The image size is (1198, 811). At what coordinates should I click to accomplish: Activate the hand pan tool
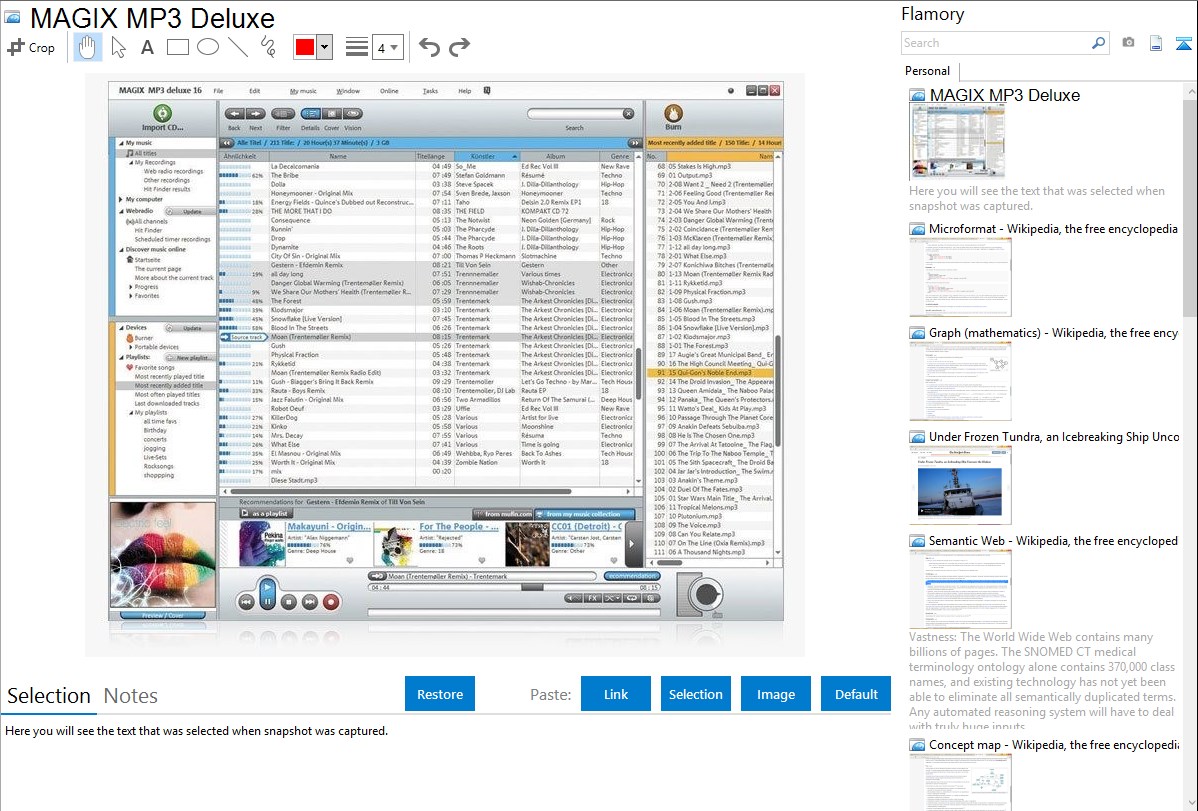(88, 47)
